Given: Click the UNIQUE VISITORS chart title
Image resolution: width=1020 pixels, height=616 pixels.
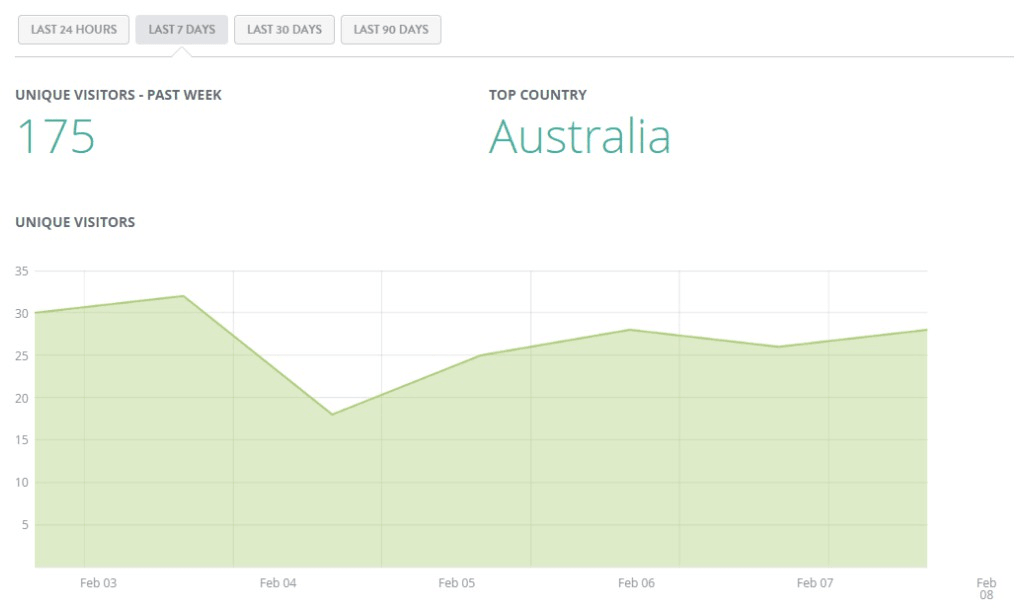Looking at the screenshot, I should [75, 222].
